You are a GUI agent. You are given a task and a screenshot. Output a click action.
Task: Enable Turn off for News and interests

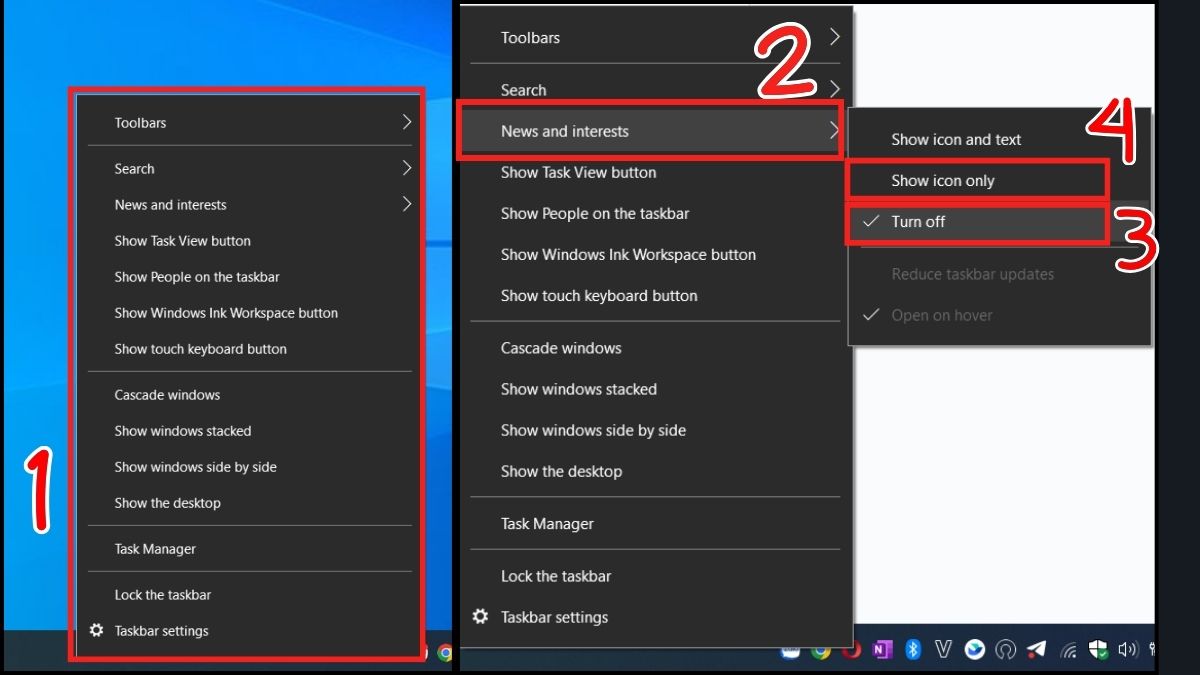(975, 222)
